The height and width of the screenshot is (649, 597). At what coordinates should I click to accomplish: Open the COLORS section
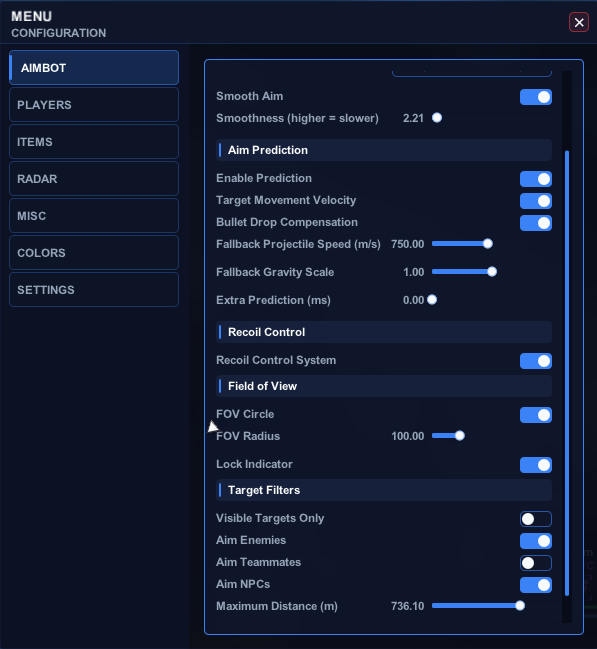coord(94,252)
